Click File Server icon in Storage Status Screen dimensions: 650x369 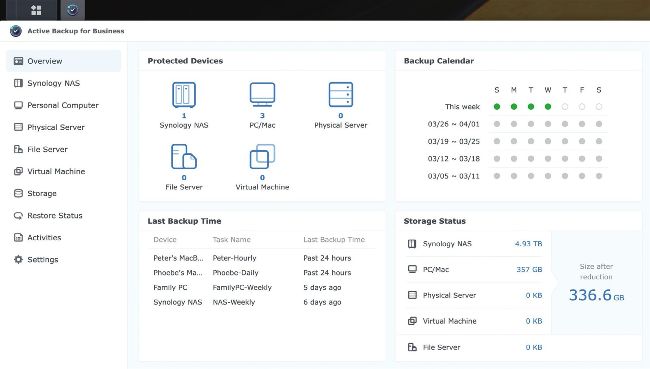pyautogui.click(x=412, y=347)
